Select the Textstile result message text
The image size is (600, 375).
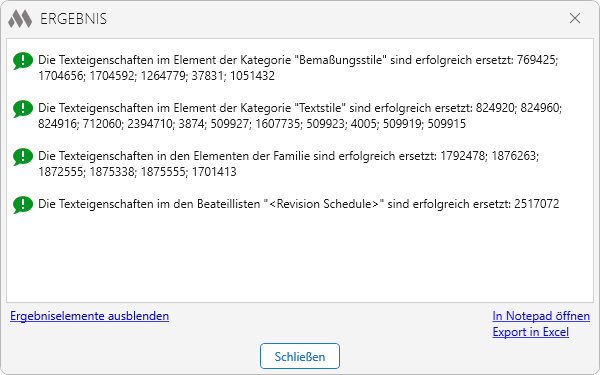click(x=300, y=116)
